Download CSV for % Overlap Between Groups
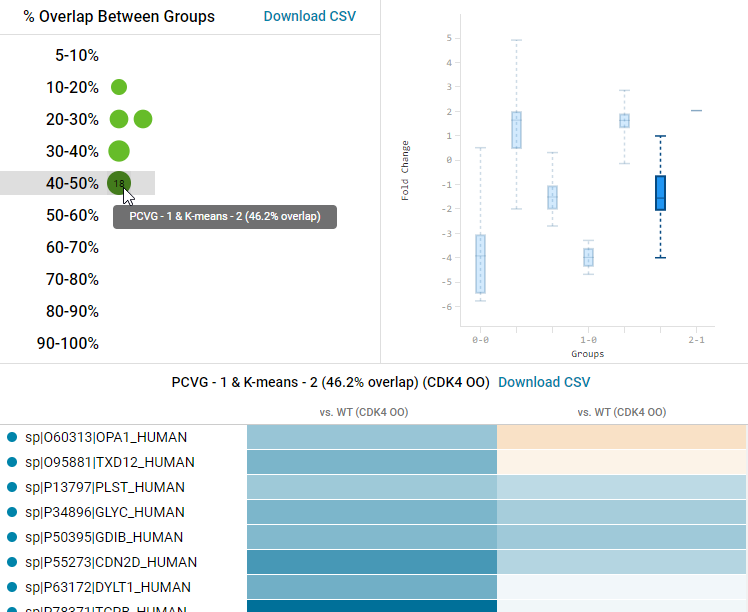748x612 pixels. coord(309,16)
